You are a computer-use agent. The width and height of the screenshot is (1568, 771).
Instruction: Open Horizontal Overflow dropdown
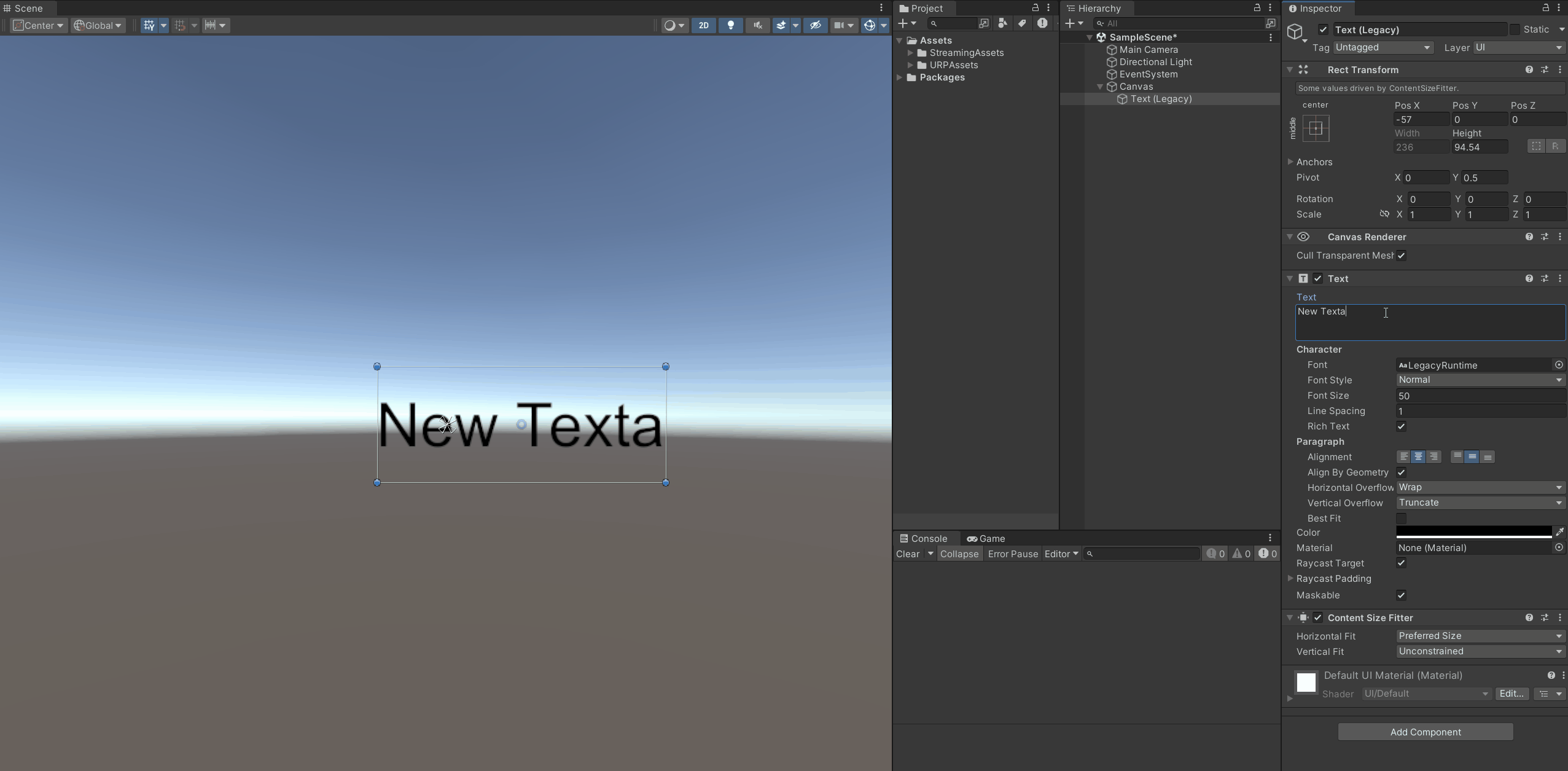(x=1481, y=487)
